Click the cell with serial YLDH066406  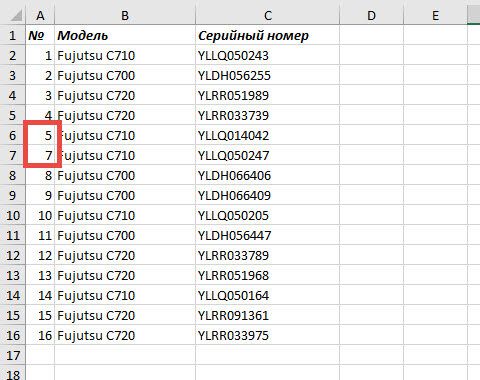(x=268, y=175)
